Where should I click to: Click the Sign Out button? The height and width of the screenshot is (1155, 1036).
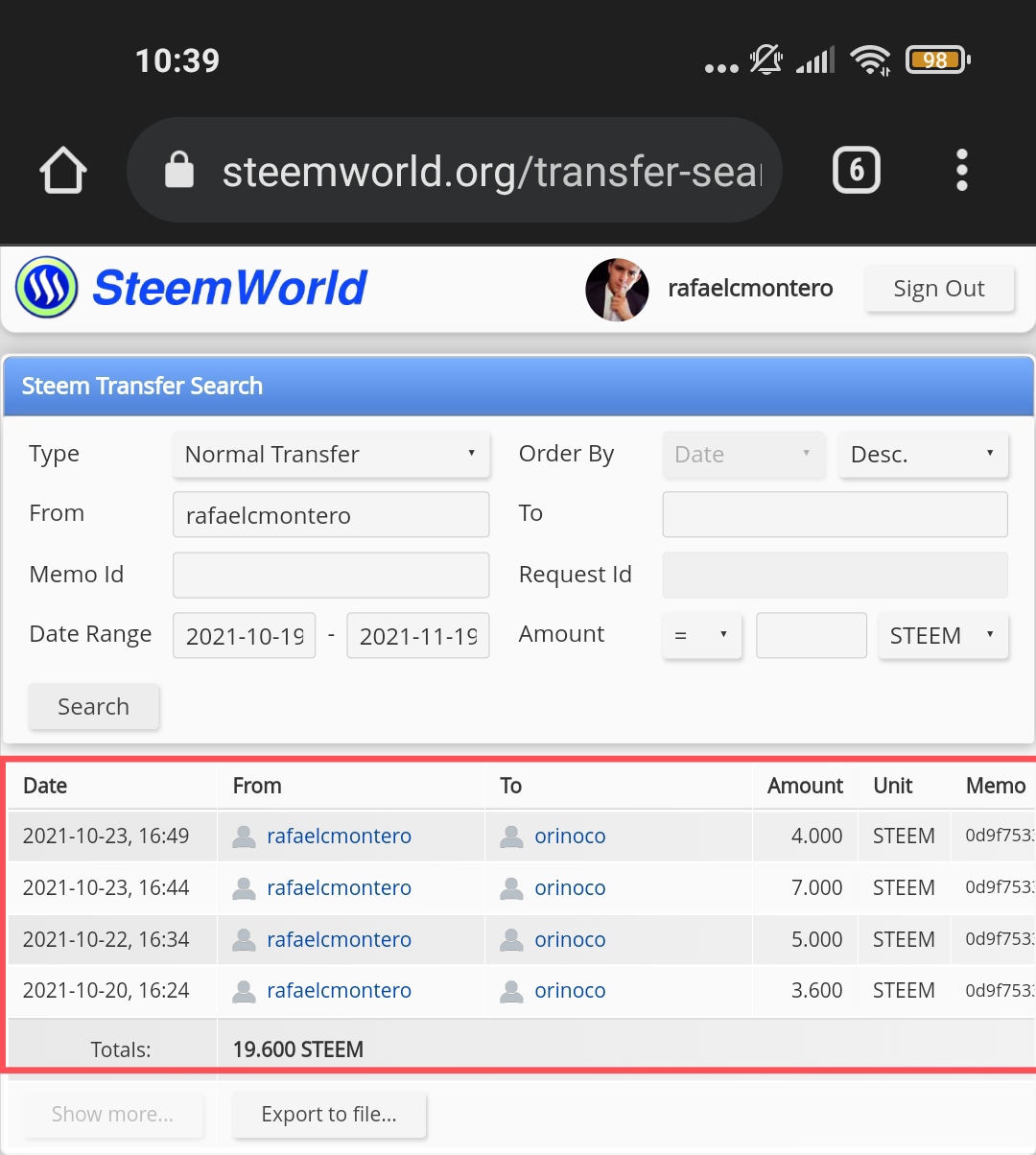(939, 289)
